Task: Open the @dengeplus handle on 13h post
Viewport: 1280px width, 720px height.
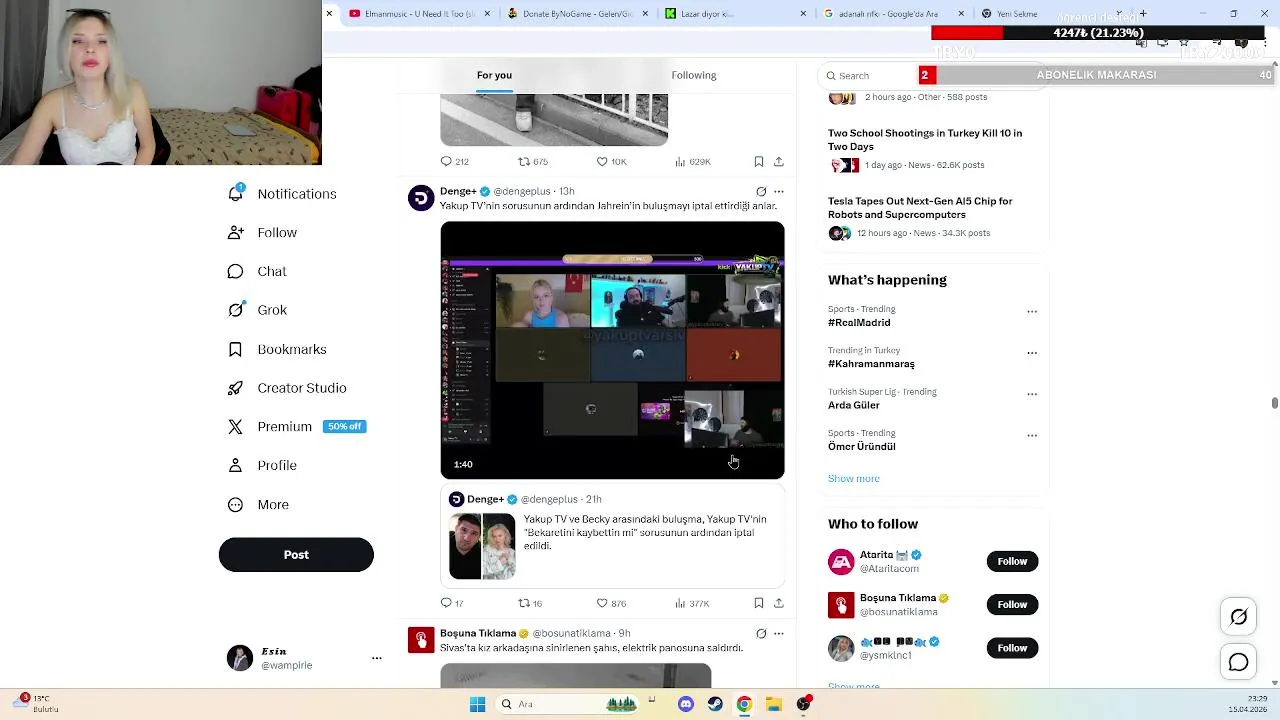Action: pyautogui.click(x=522, y=191)
